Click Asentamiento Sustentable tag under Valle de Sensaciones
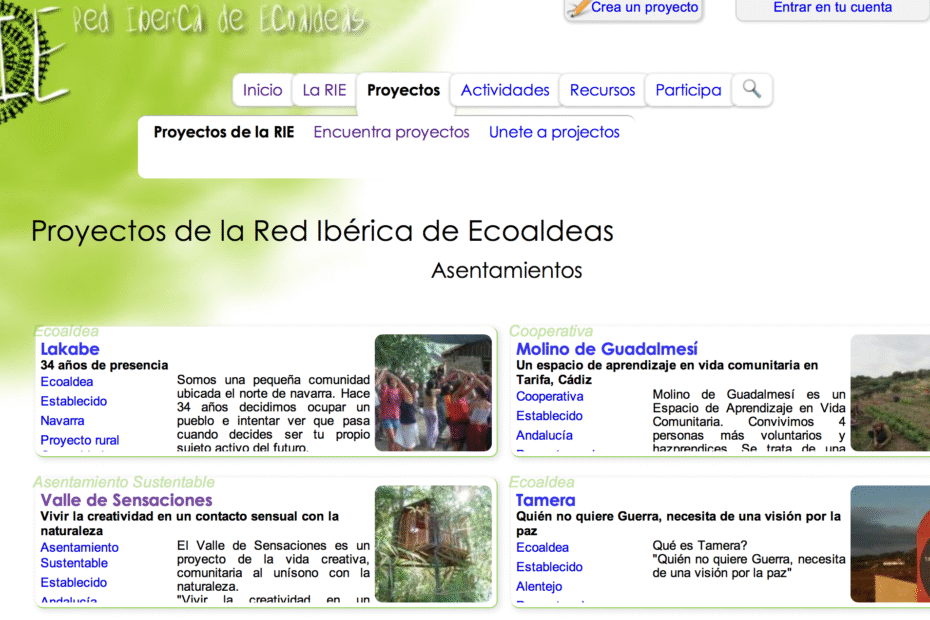930x620 pixels. (79, 555)
